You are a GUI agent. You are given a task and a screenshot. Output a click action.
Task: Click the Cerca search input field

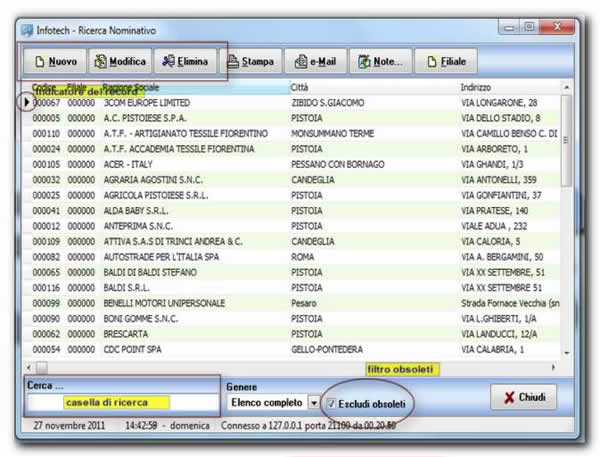[x=121, y=402]
